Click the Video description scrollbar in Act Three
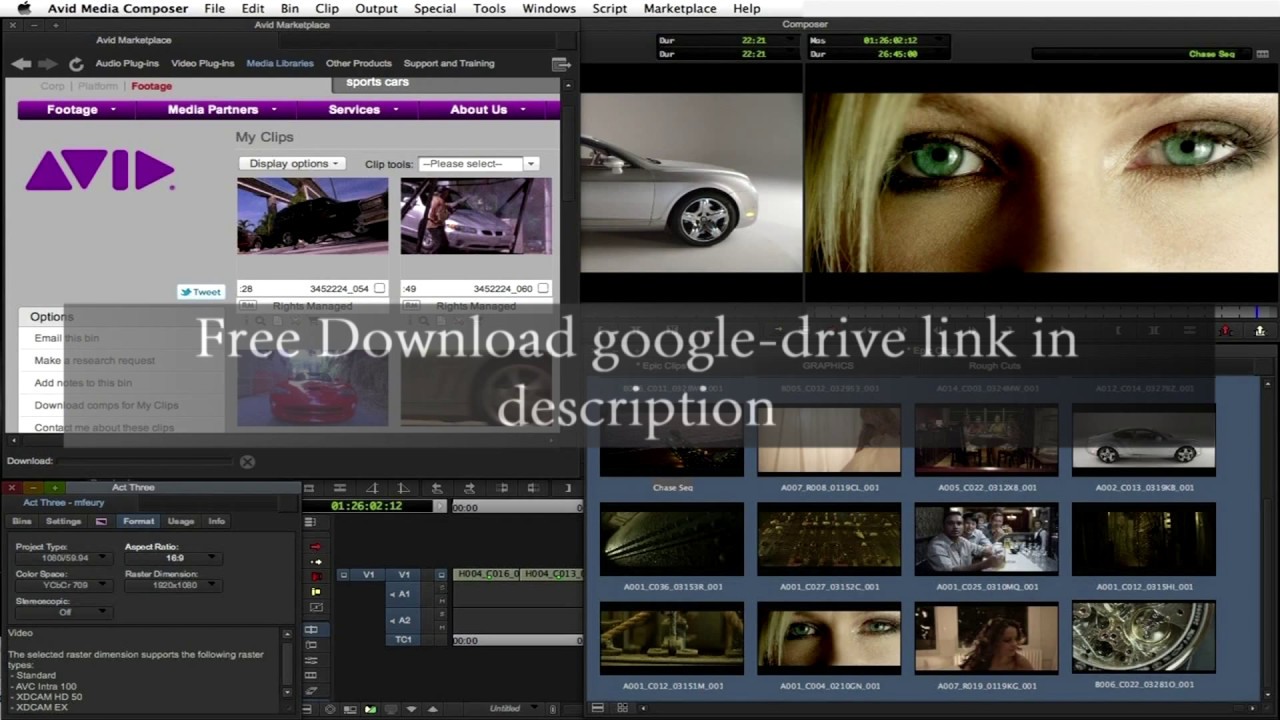 tap(288, 662)
